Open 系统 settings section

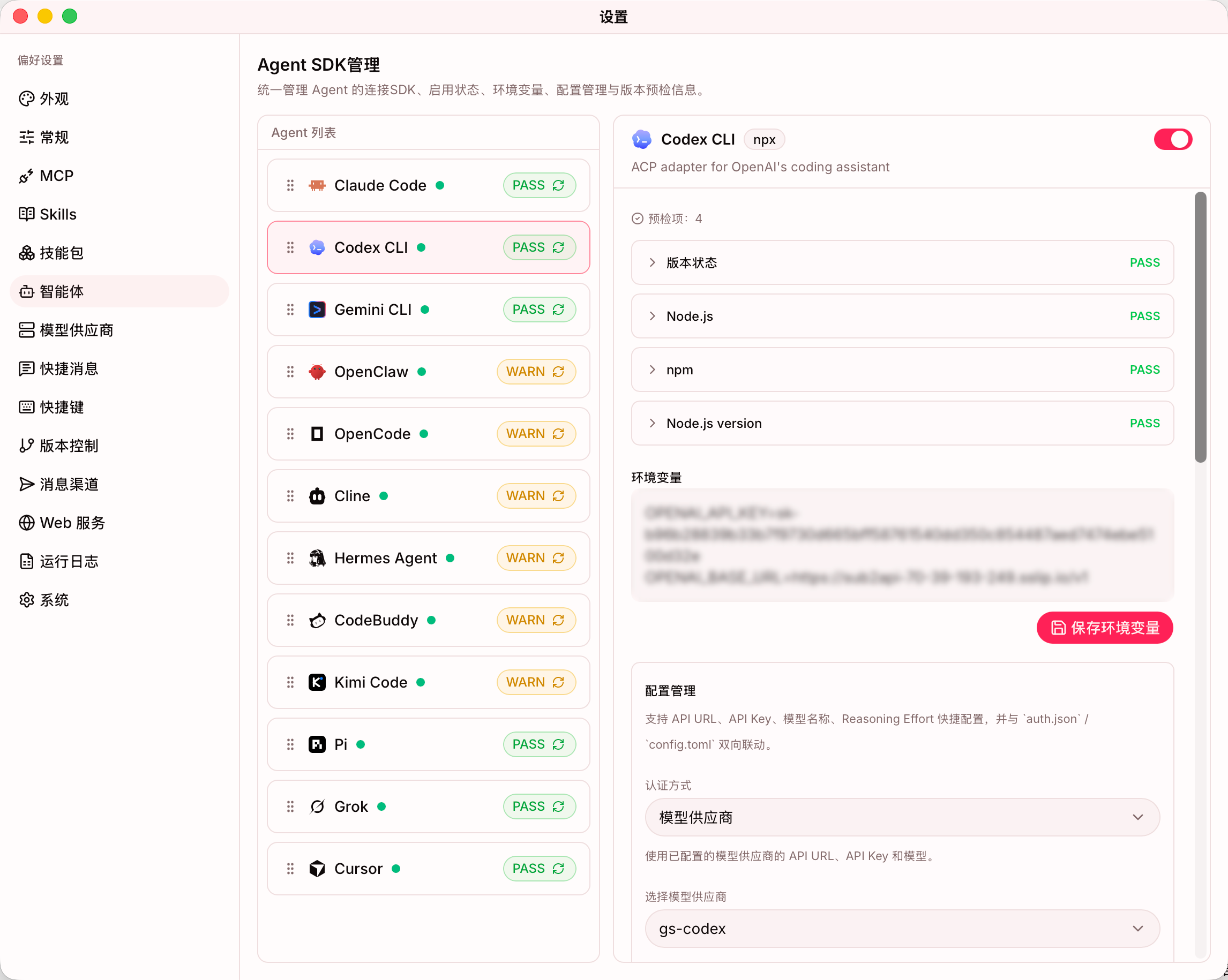tap(119, 600)
